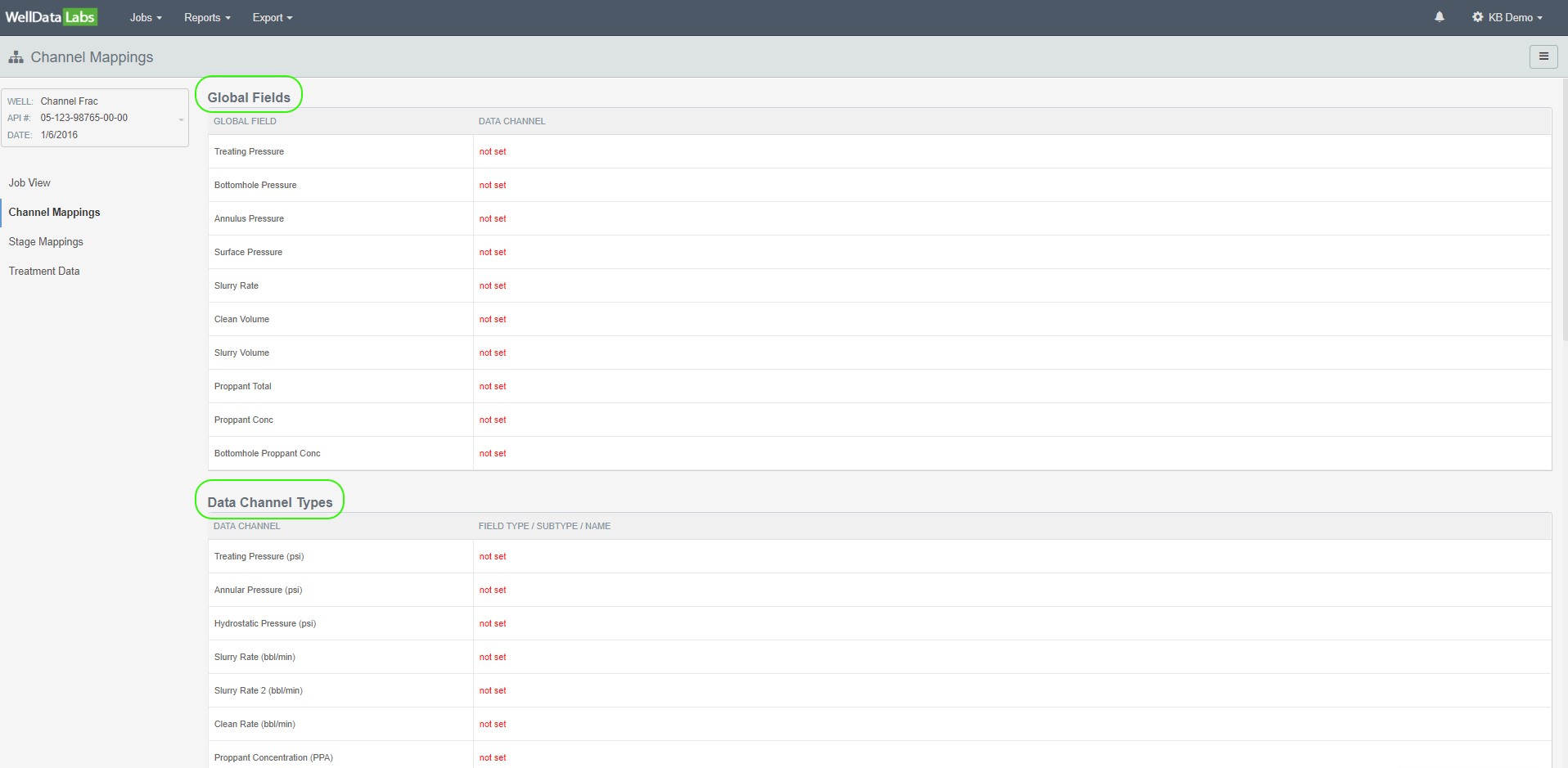Click the Slurry Volume field label
The image size is (1568, 768).
tap(241, 353)
